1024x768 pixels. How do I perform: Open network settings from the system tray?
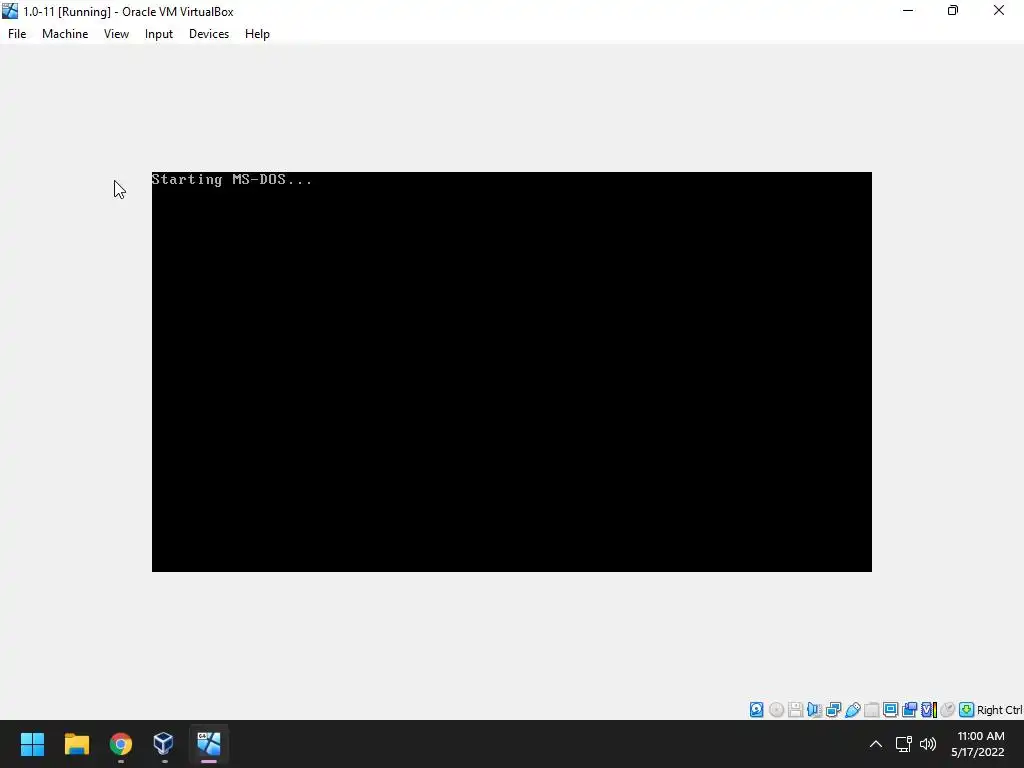click(x=904, y=744)
